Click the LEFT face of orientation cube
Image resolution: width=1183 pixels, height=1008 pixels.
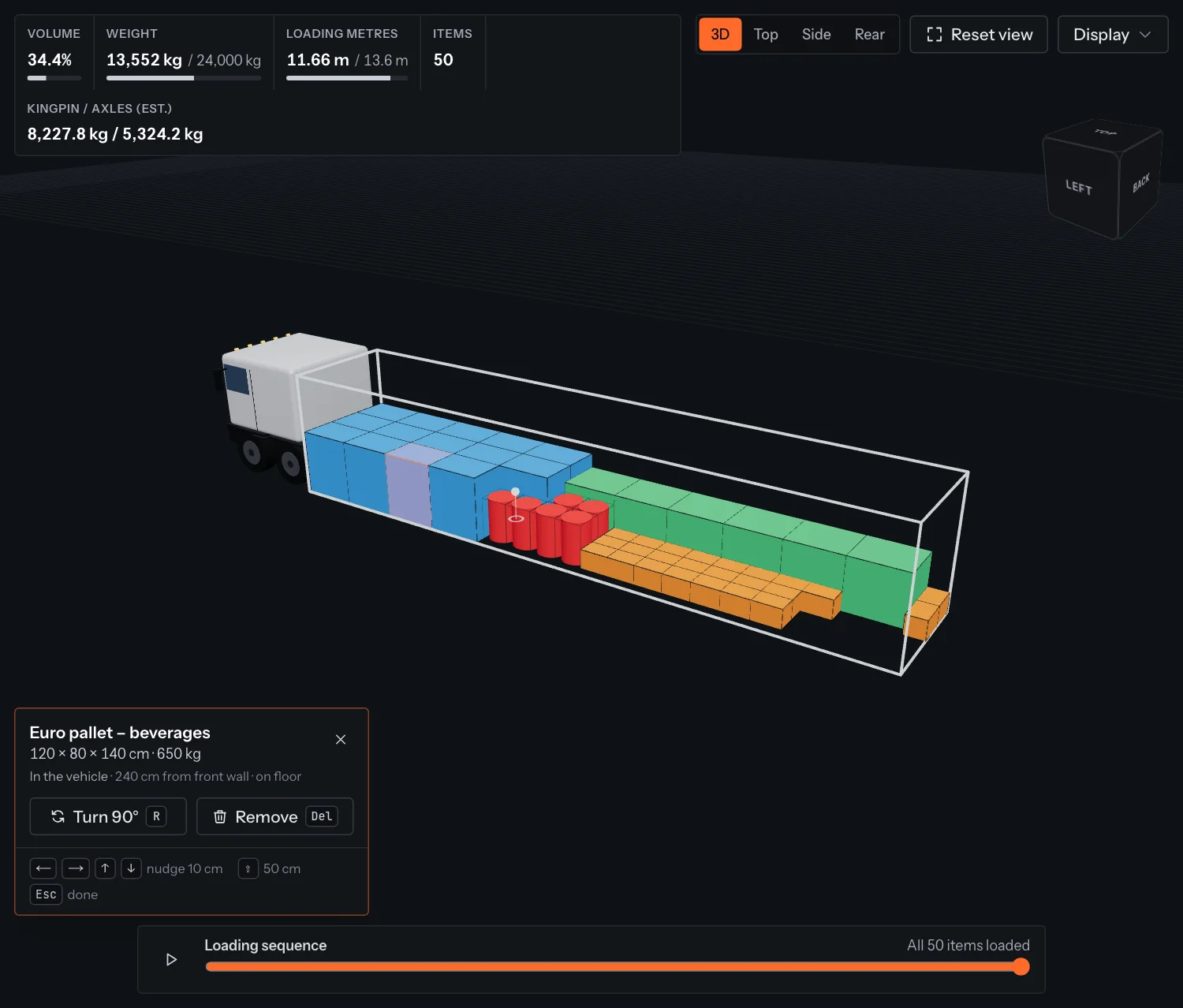tap(1079, 188)
